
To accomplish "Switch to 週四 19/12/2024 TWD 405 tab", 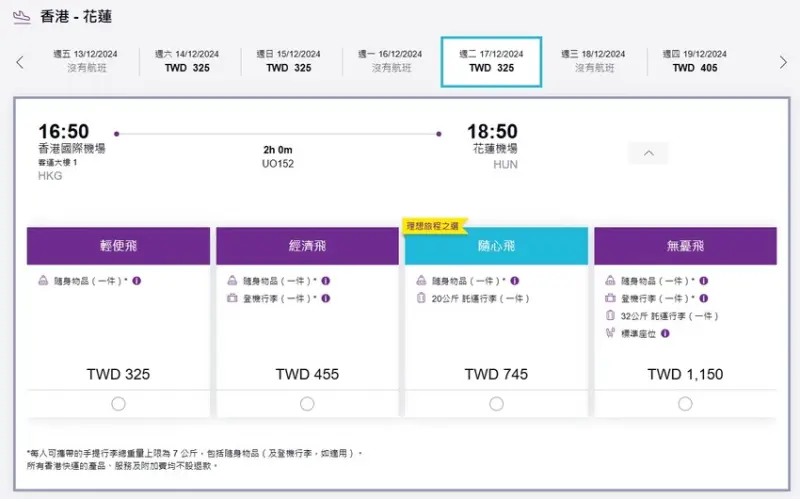I will click(x=698, y=61).
